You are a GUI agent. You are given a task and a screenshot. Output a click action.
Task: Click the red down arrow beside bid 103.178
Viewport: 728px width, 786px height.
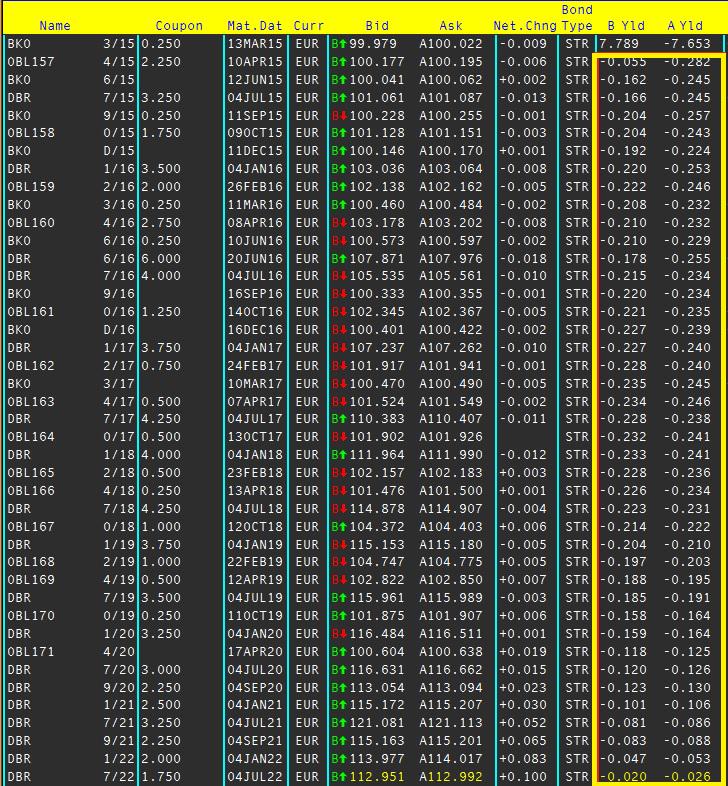(x=343, y=223)
